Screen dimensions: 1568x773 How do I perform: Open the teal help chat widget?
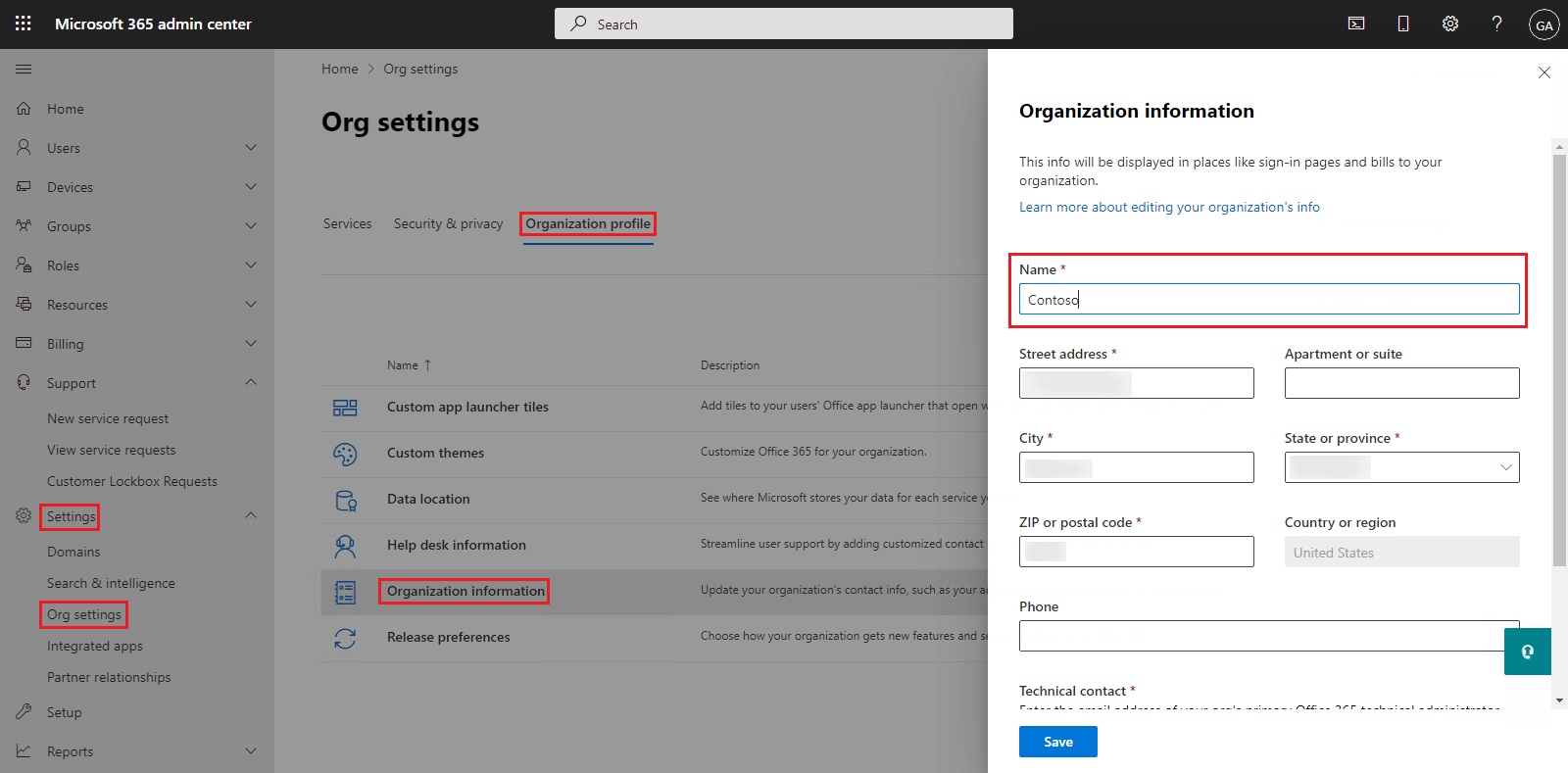pyautogui.click(x=1528, y=652)
